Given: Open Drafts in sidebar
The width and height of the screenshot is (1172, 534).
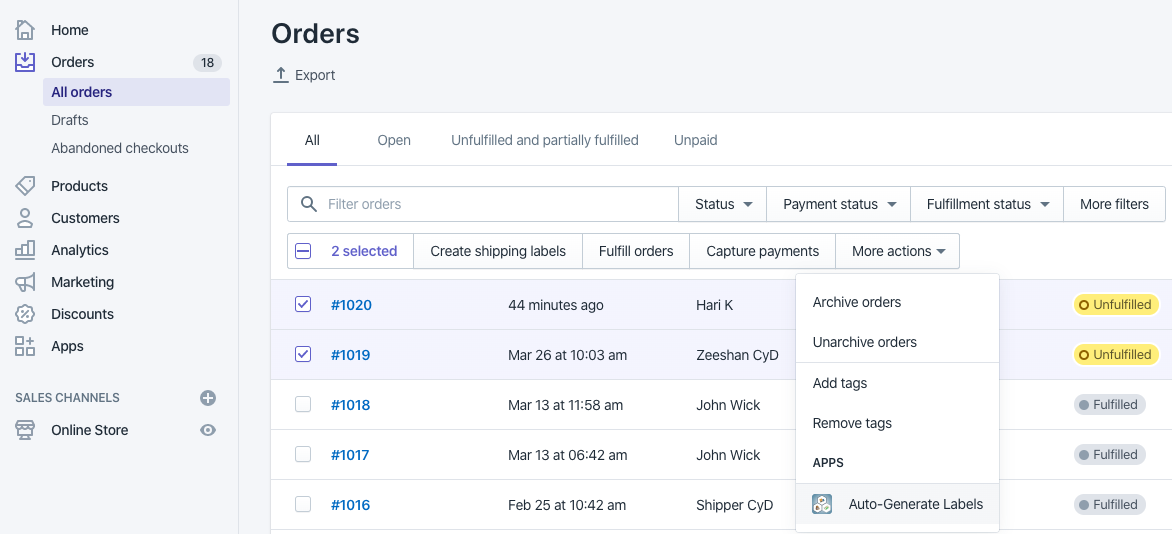Looking at the screenshot, I should click(x=70, y=120).
